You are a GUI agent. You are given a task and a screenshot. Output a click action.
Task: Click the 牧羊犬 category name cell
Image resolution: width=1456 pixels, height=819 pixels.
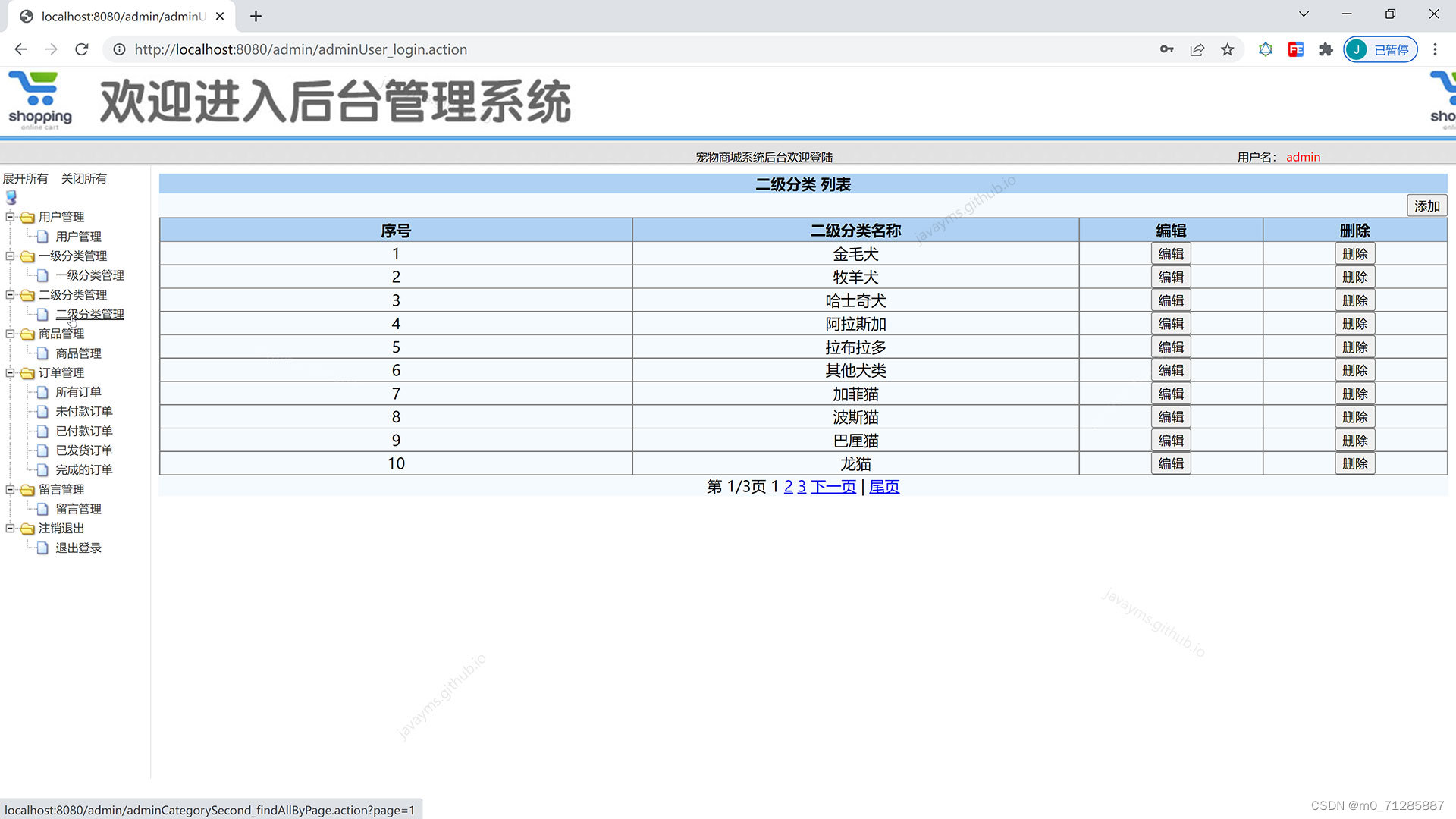[855, 277]
